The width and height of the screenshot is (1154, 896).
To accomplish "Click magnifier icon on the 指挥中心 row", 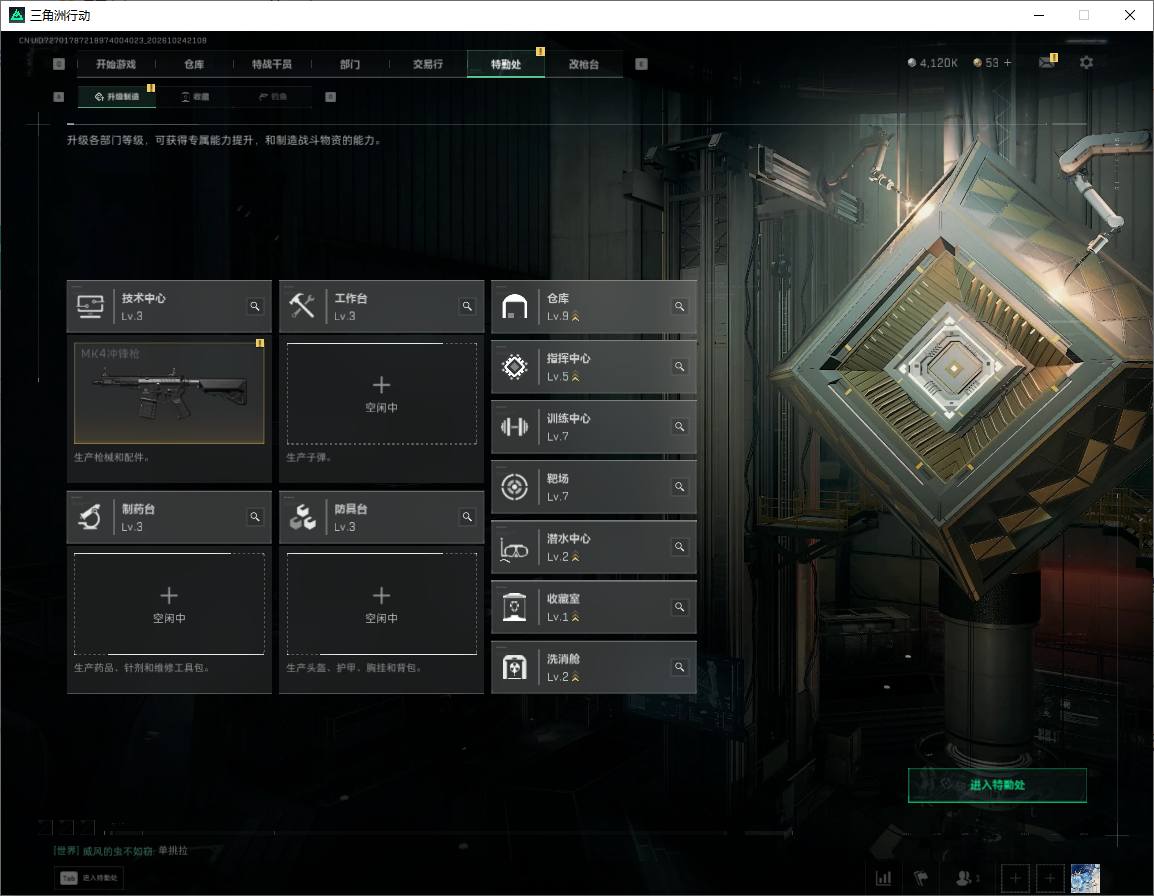I will [x=679, y=367].
